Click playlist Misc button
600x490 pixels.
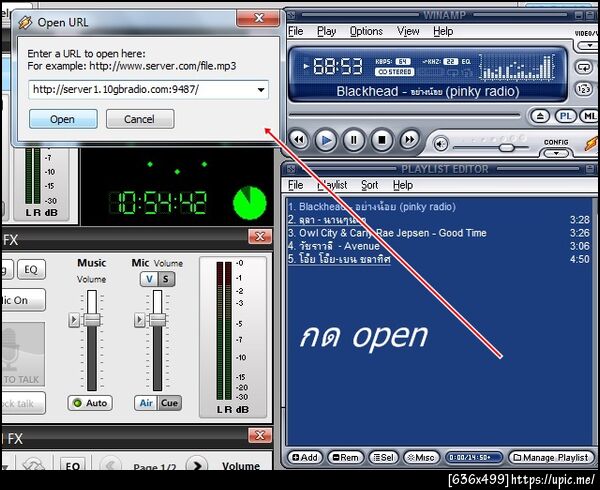tap(421, 457)
